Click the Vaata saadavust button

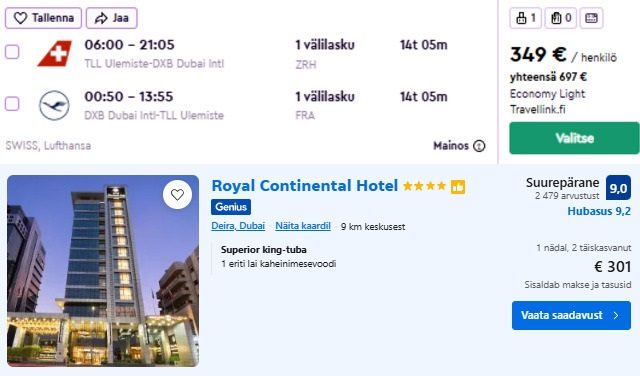(571, 315)
